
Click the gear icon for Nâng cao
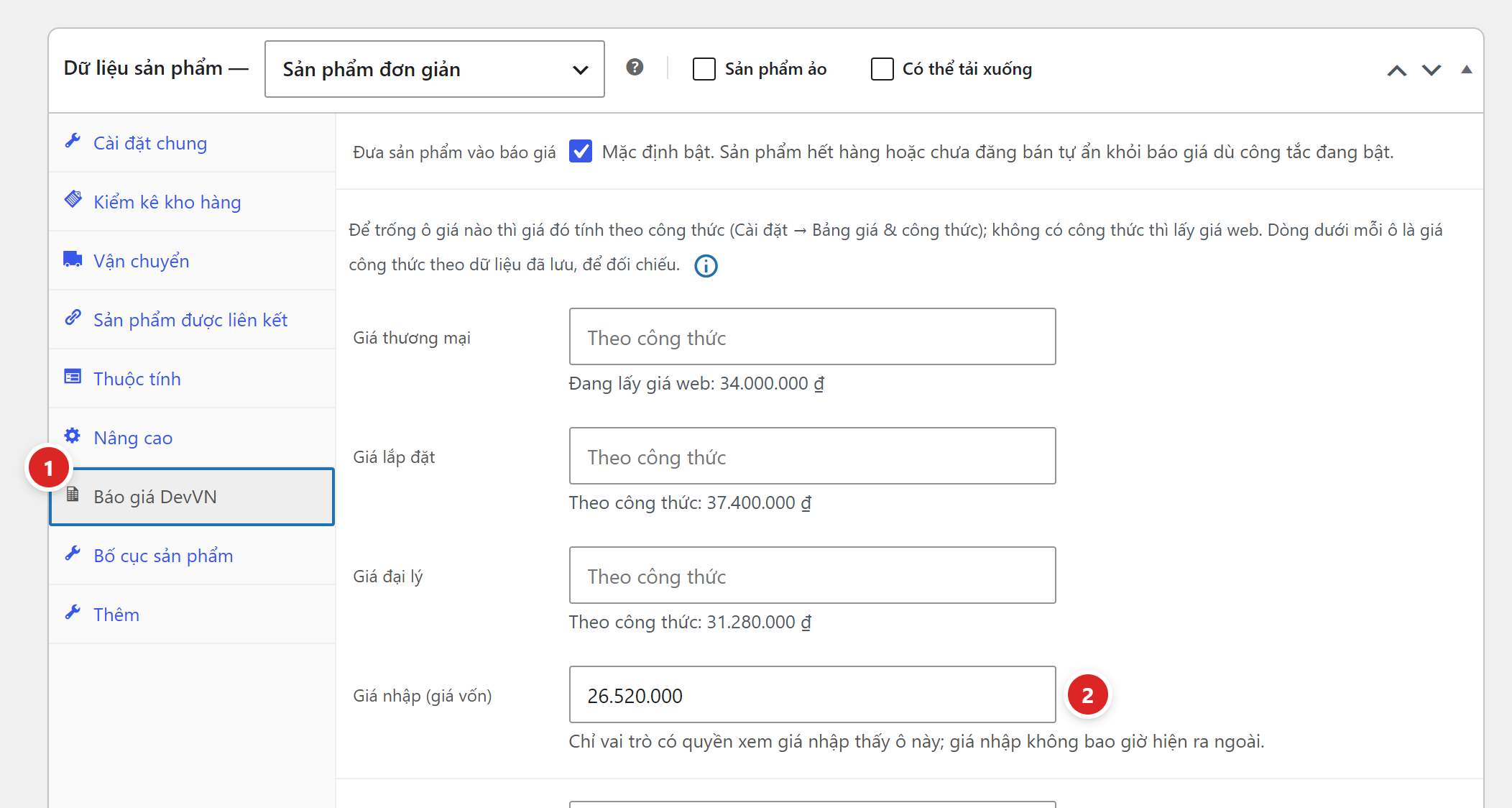coord(73,436)
